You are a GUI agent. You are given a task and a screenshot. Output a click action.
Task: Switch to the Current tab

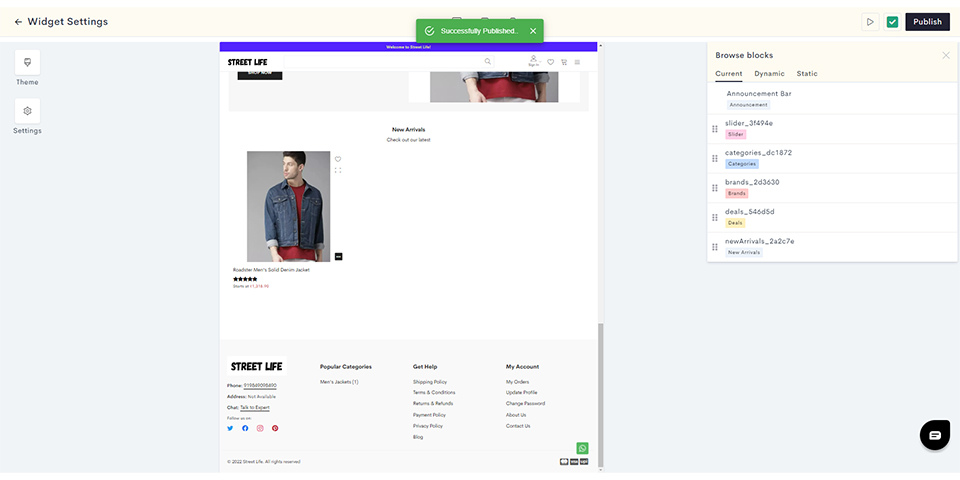[729, 73]
